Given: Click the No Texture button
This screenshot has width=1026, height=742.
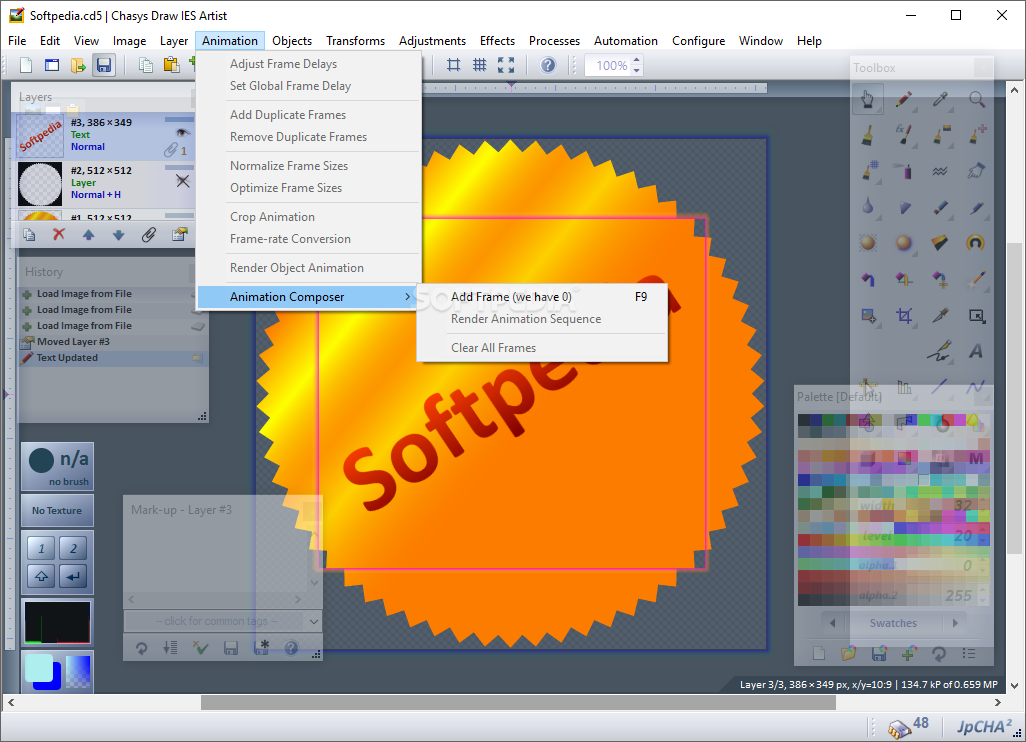Looking at the screenshot, I should coord(57,510).
